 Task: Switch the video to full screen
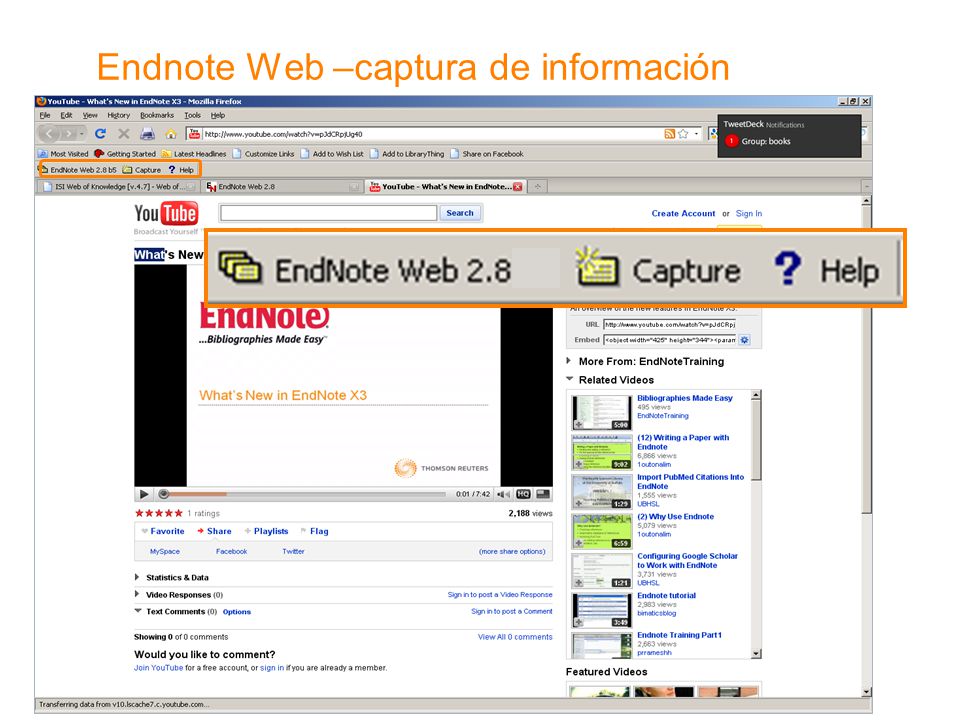[x=543, y=494]
